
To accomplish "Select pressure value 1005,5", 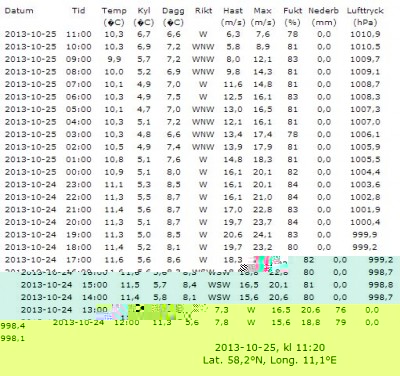I will 365,160.
